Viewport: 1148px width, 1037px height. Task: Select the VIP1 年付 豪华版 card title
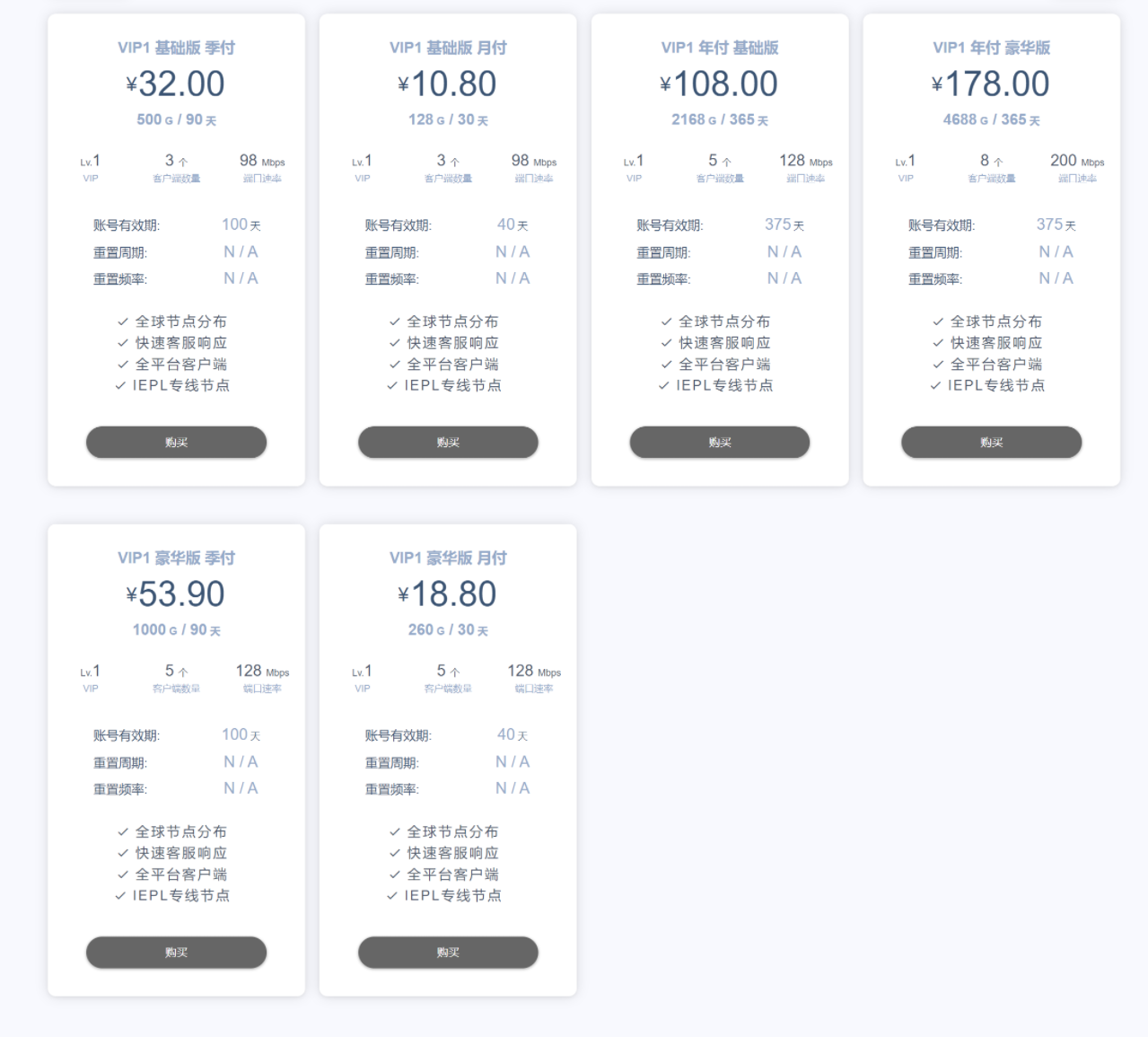point(991,48)
